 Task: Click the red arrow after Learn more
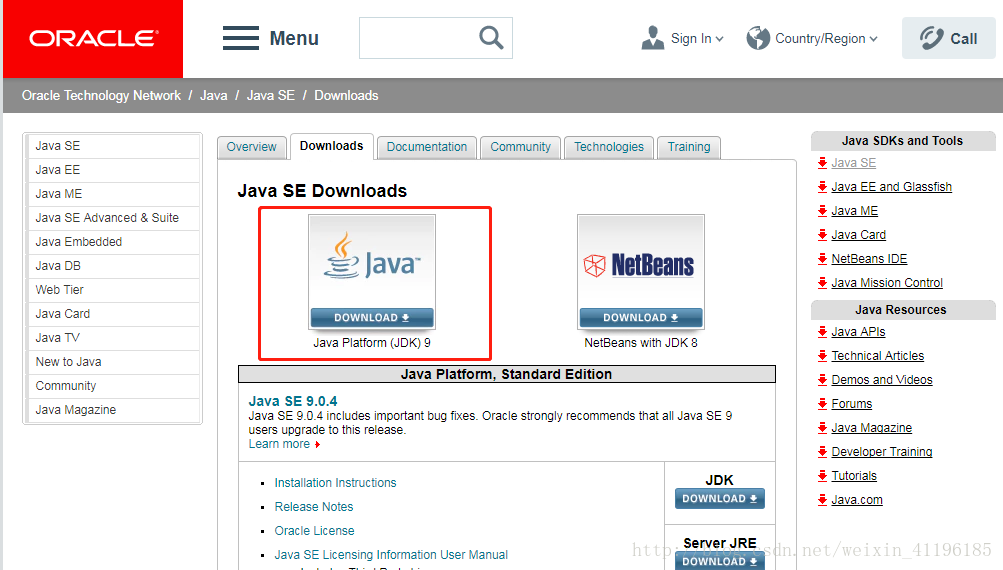(x=317, y=444)
